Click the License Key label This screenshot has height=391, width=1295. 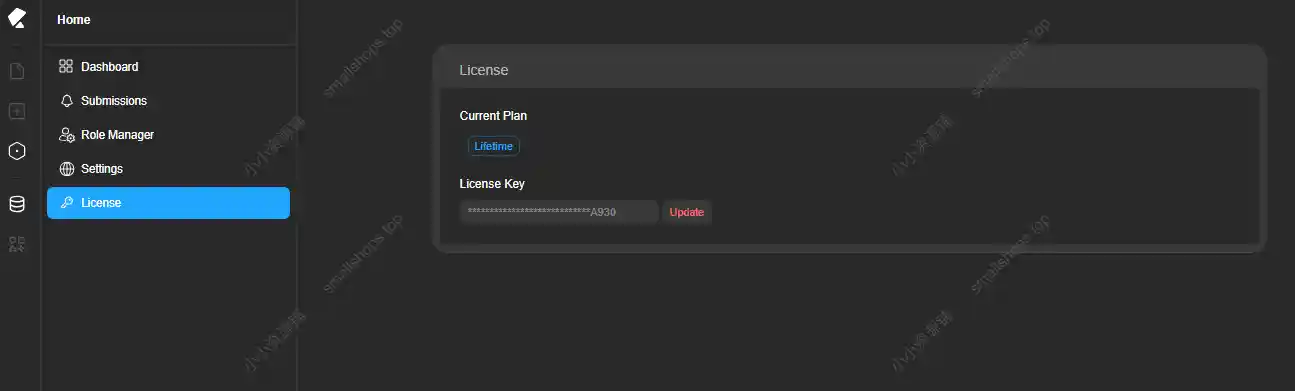492,184
